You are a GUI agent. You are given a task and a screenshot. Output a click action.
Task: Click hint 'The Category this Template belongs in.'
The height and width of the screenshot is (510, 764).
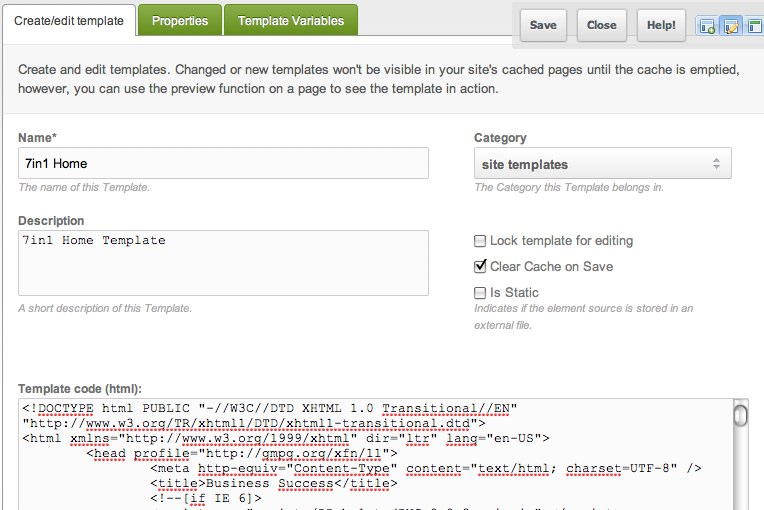(x=569, y=187)
